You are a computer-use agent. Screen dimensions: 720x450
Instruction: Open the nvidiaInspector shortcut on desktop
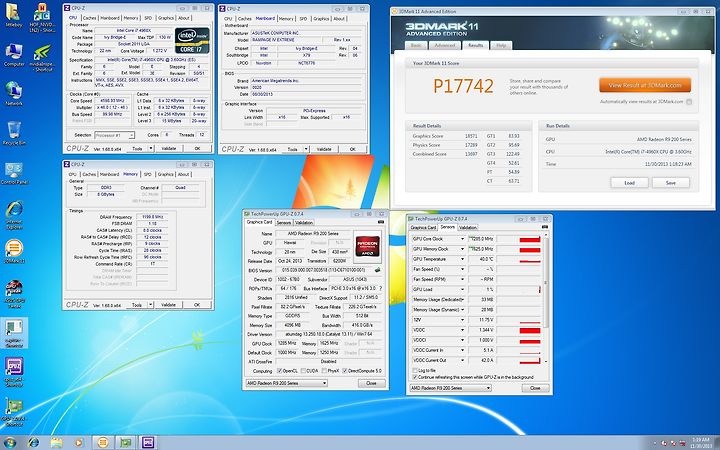42,58
